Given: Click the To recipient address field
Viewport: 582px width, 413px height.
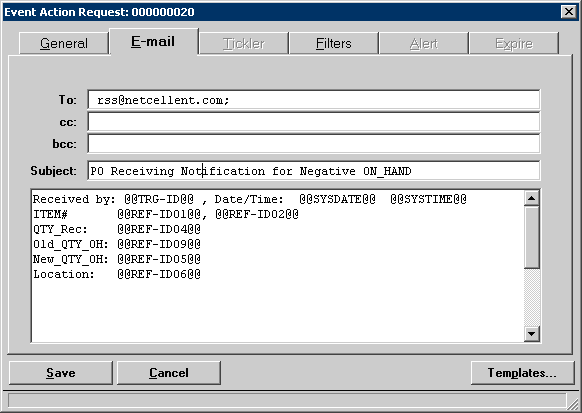Looking at the screenshot, I should (x=314, y=100).
